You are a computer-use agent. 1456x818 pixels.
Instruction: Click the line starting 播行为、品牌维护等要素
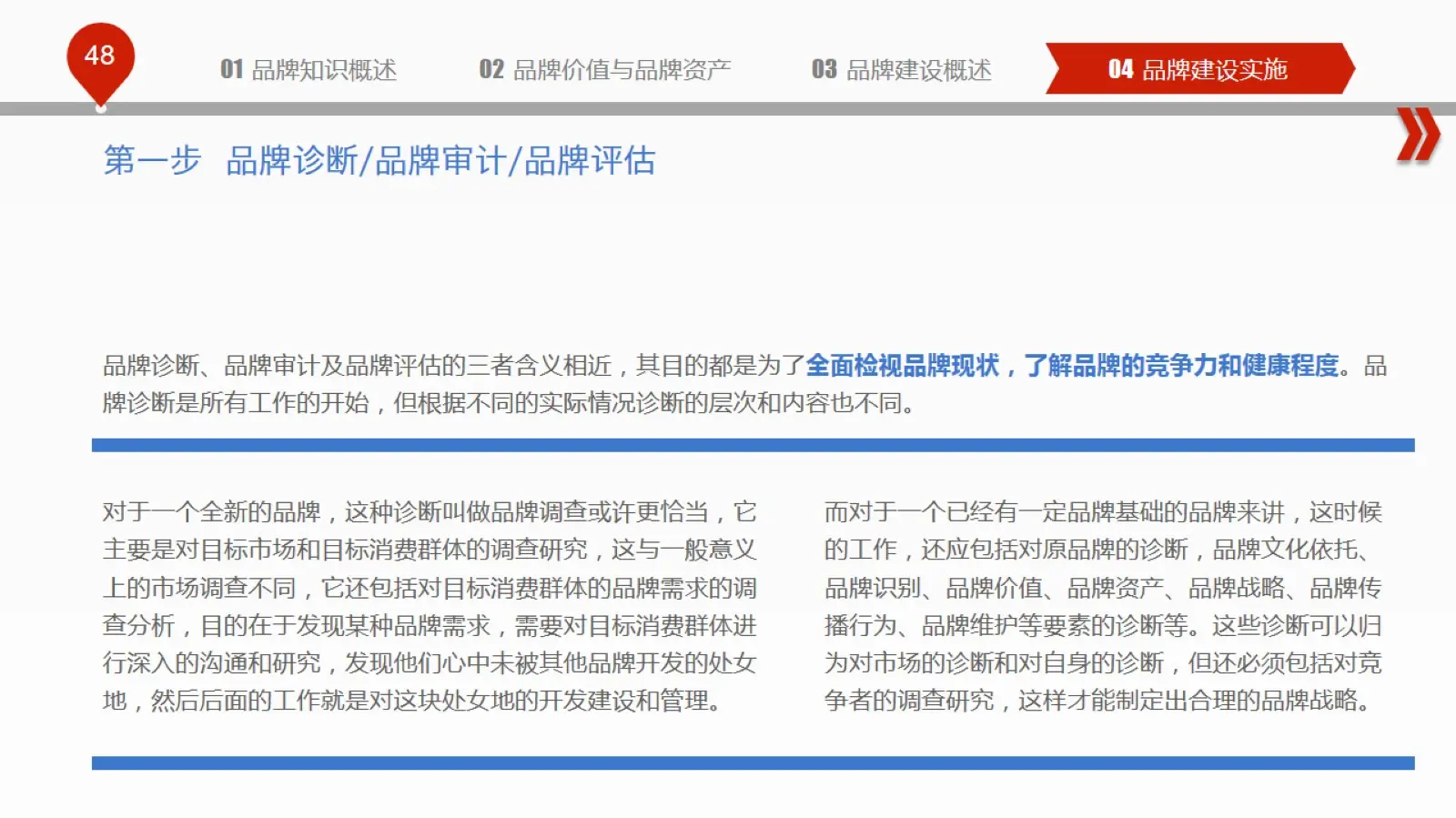coord(1103,625)
